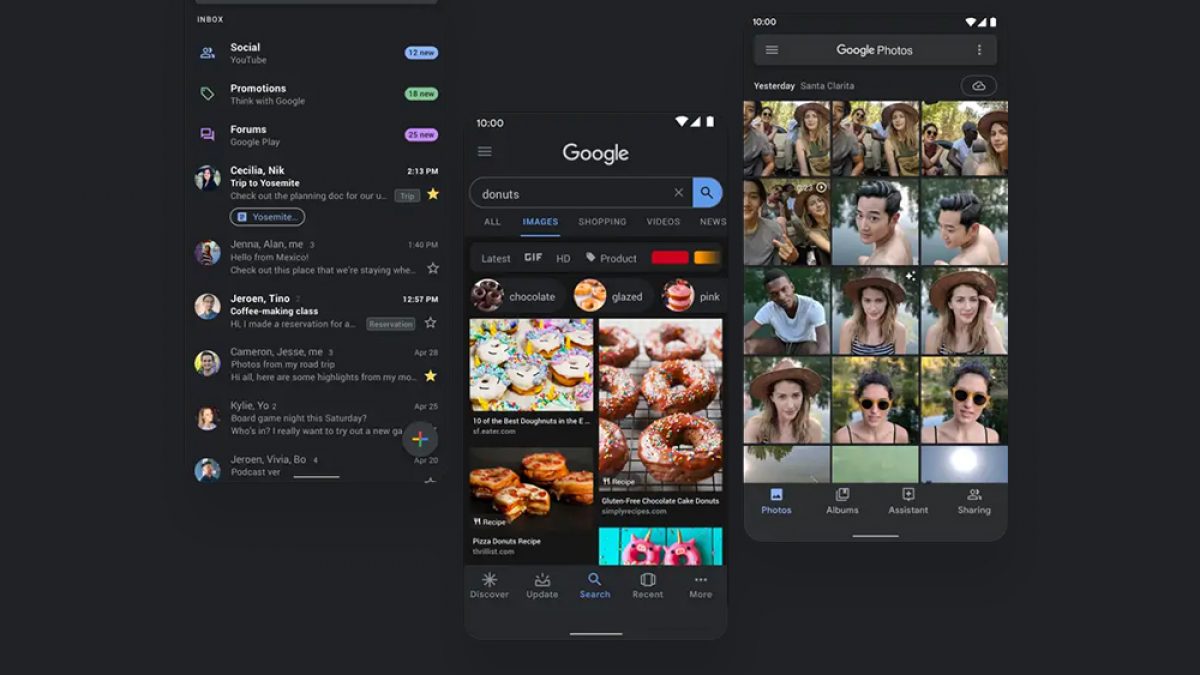Open the Discover tab in Google app
The height and width of the screenshot is (675, 1200).
click(489, 585)
